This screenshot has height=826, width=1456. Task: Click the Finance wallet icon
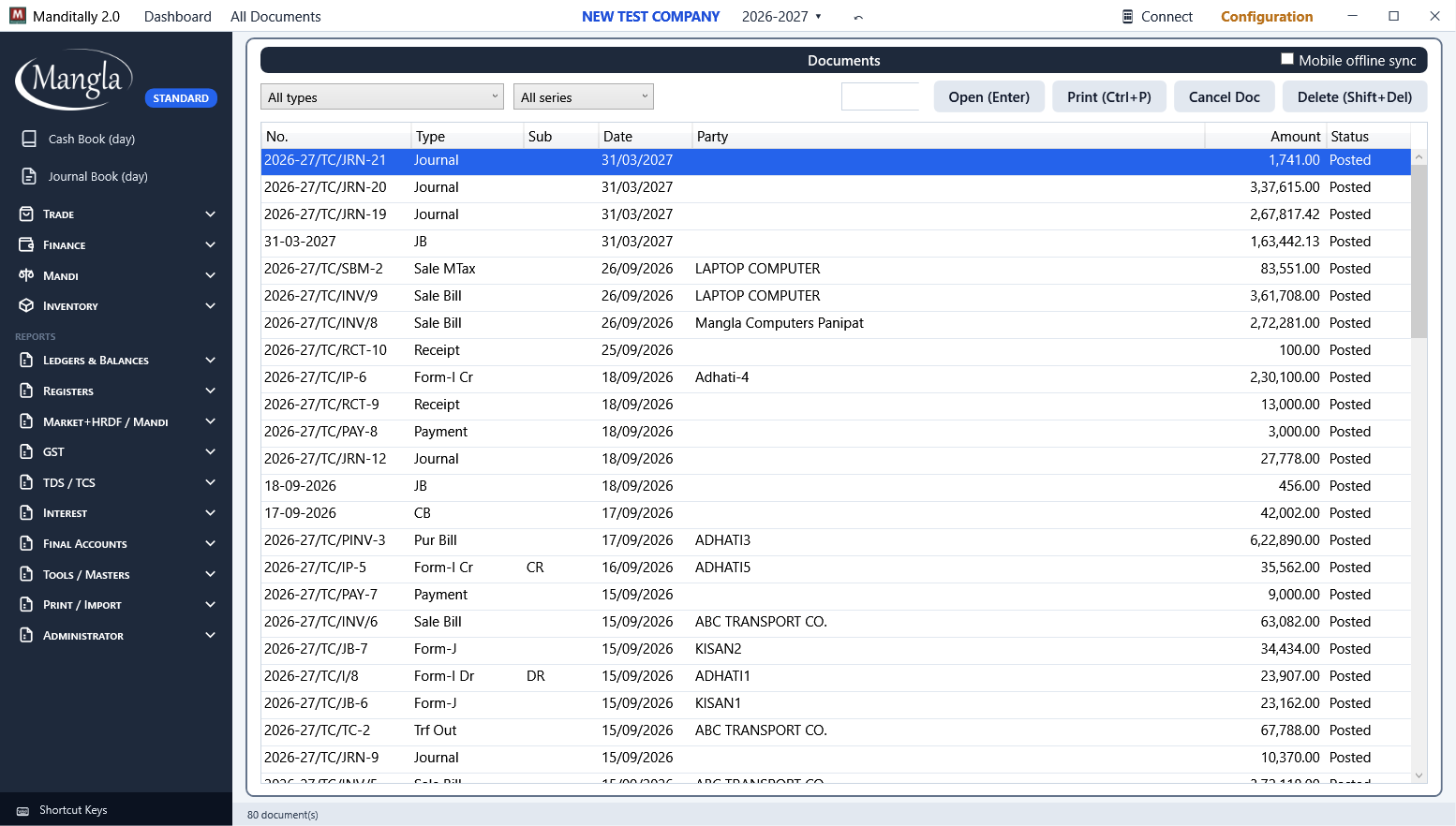click(26, 244)
